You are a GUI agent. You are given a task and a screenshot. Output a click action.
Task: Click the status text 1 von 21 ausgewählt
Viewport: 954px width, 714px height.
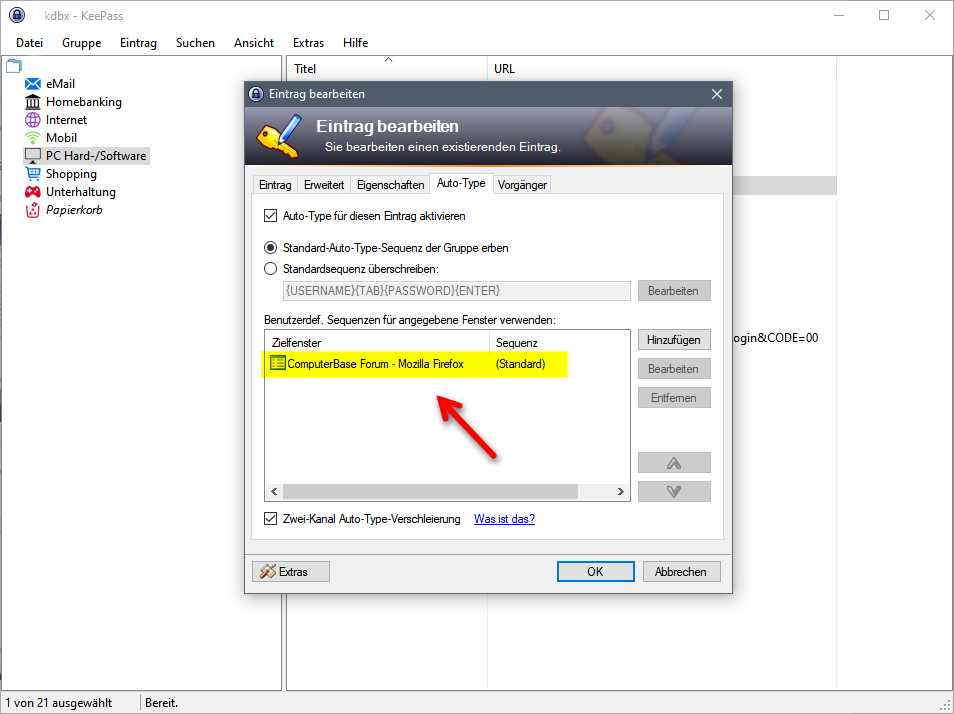coord(59,703)
